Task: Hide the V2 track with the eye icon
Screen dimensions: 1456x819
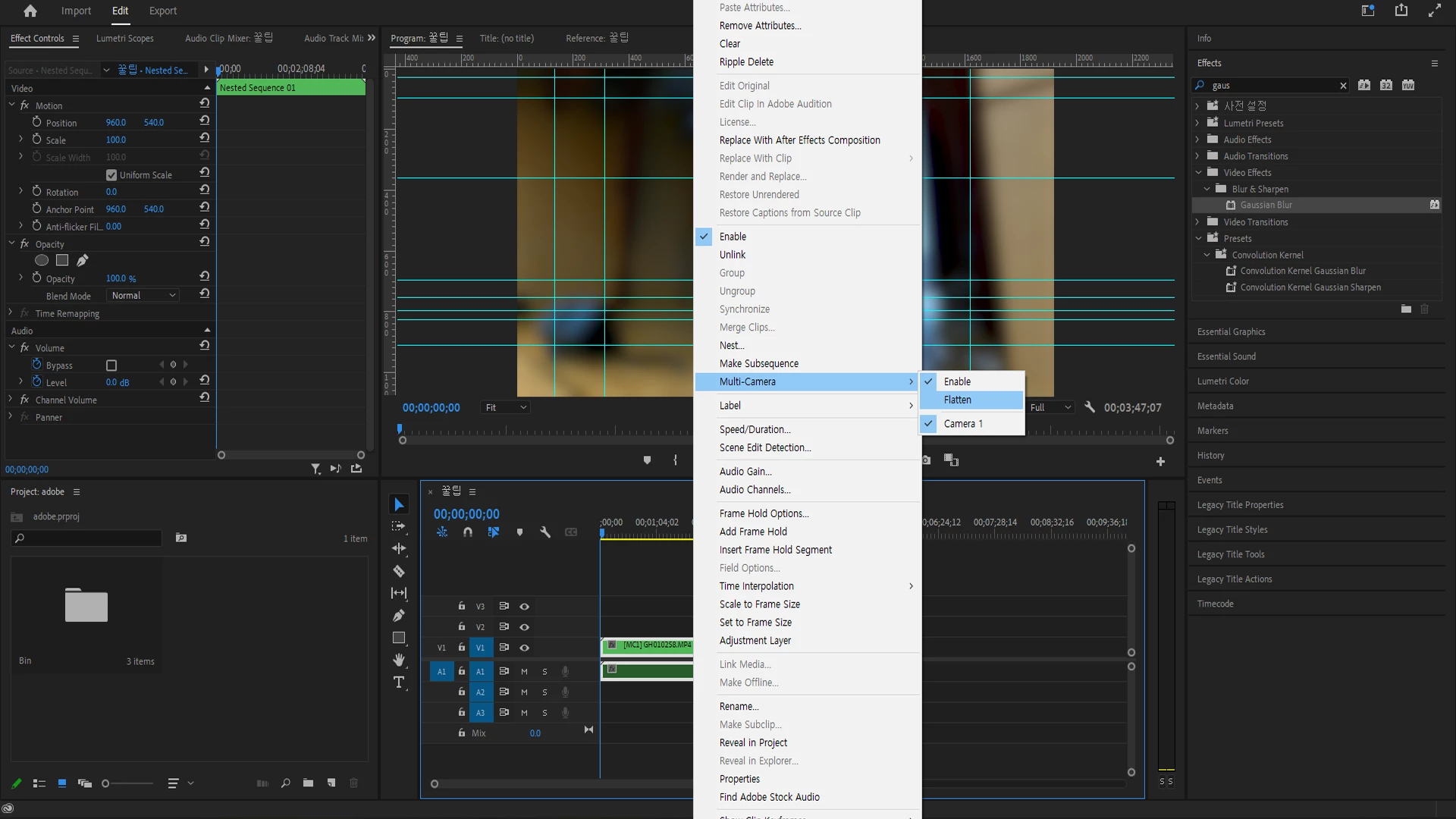Action: (524, 627)
